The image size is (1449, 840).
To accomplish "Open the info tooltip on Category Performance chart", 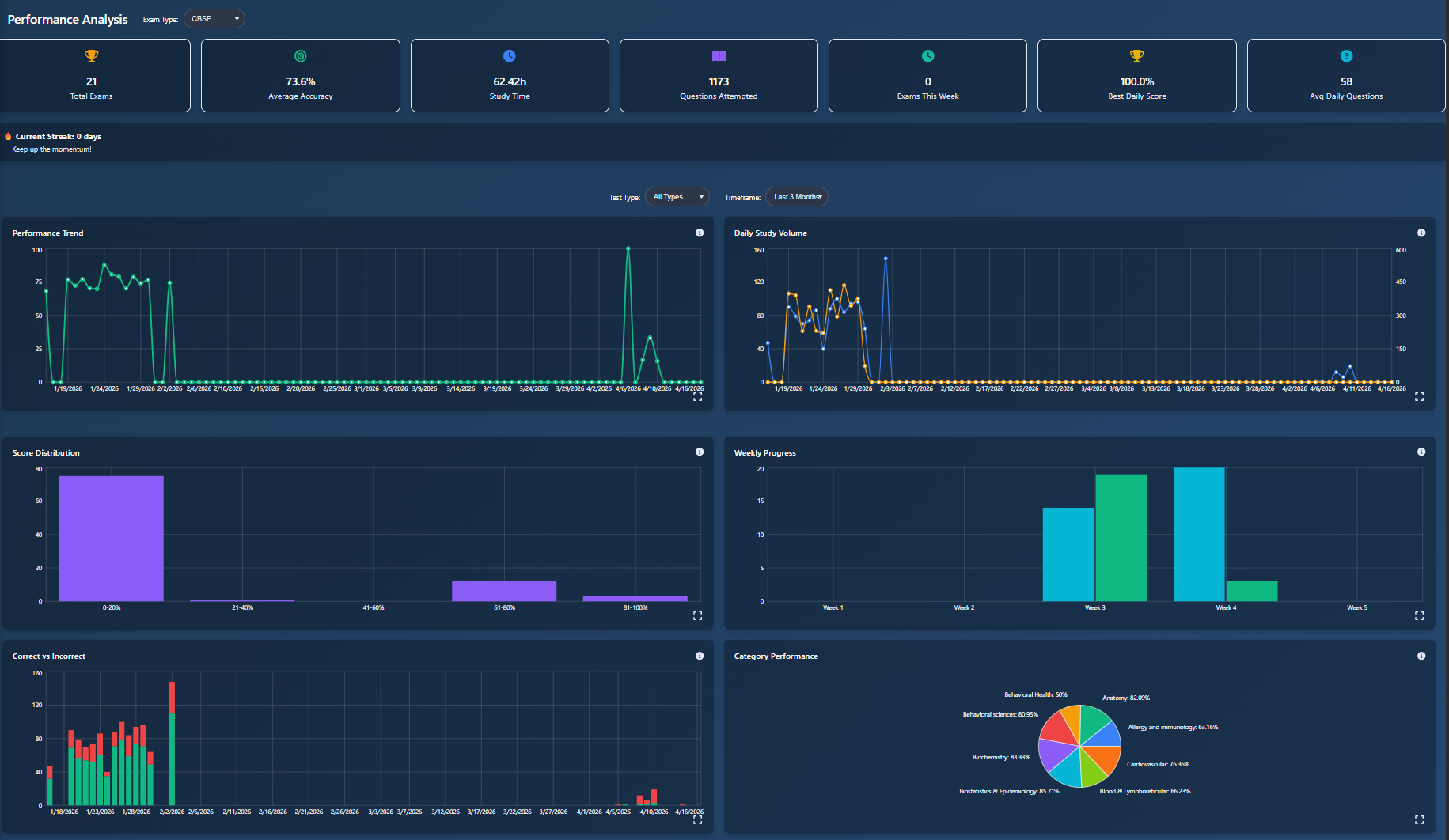I will click(x=1421, y=656).
